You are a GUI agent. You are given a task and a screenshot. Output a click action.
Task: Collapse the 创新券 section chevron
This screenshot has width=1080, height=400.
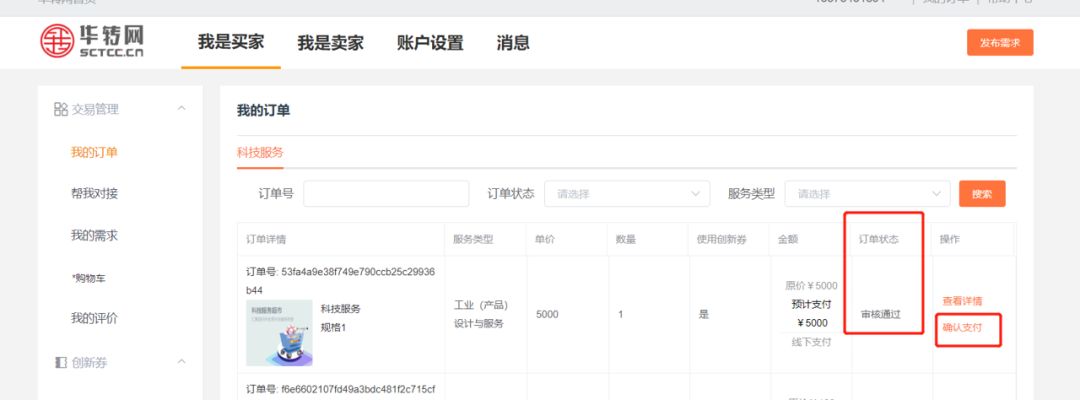[181, 361]
